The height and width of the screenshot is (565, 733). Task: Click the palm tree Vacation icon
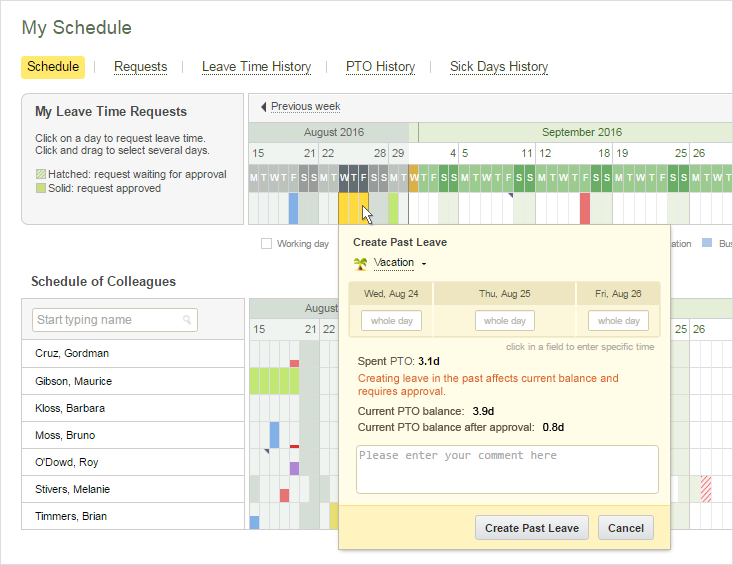pos(360,264)
